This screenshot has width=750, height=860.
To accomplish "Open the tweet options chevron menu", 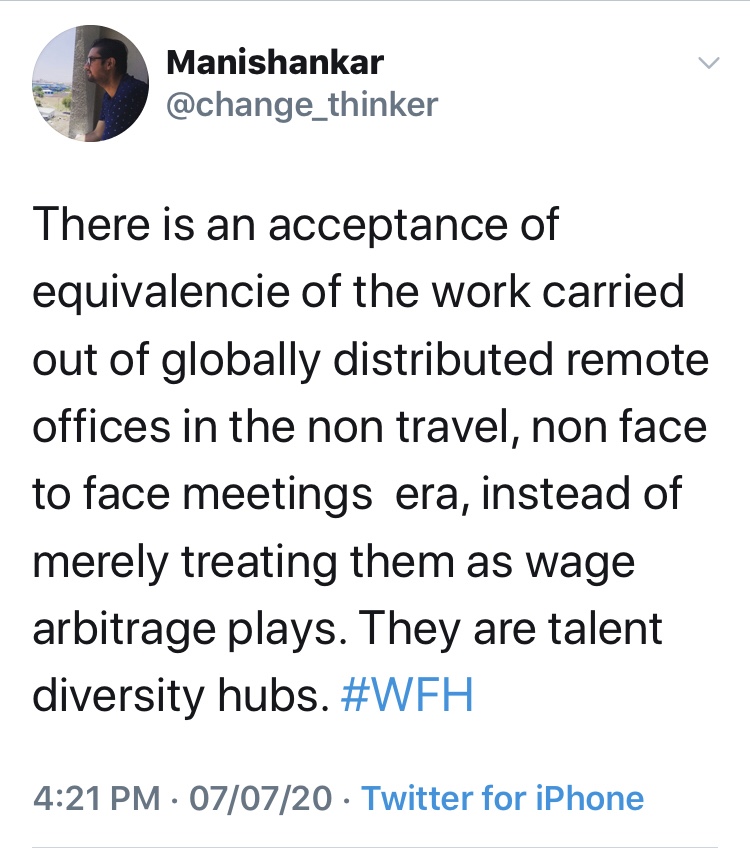I will pyautogui.click(x=708, y=64).
